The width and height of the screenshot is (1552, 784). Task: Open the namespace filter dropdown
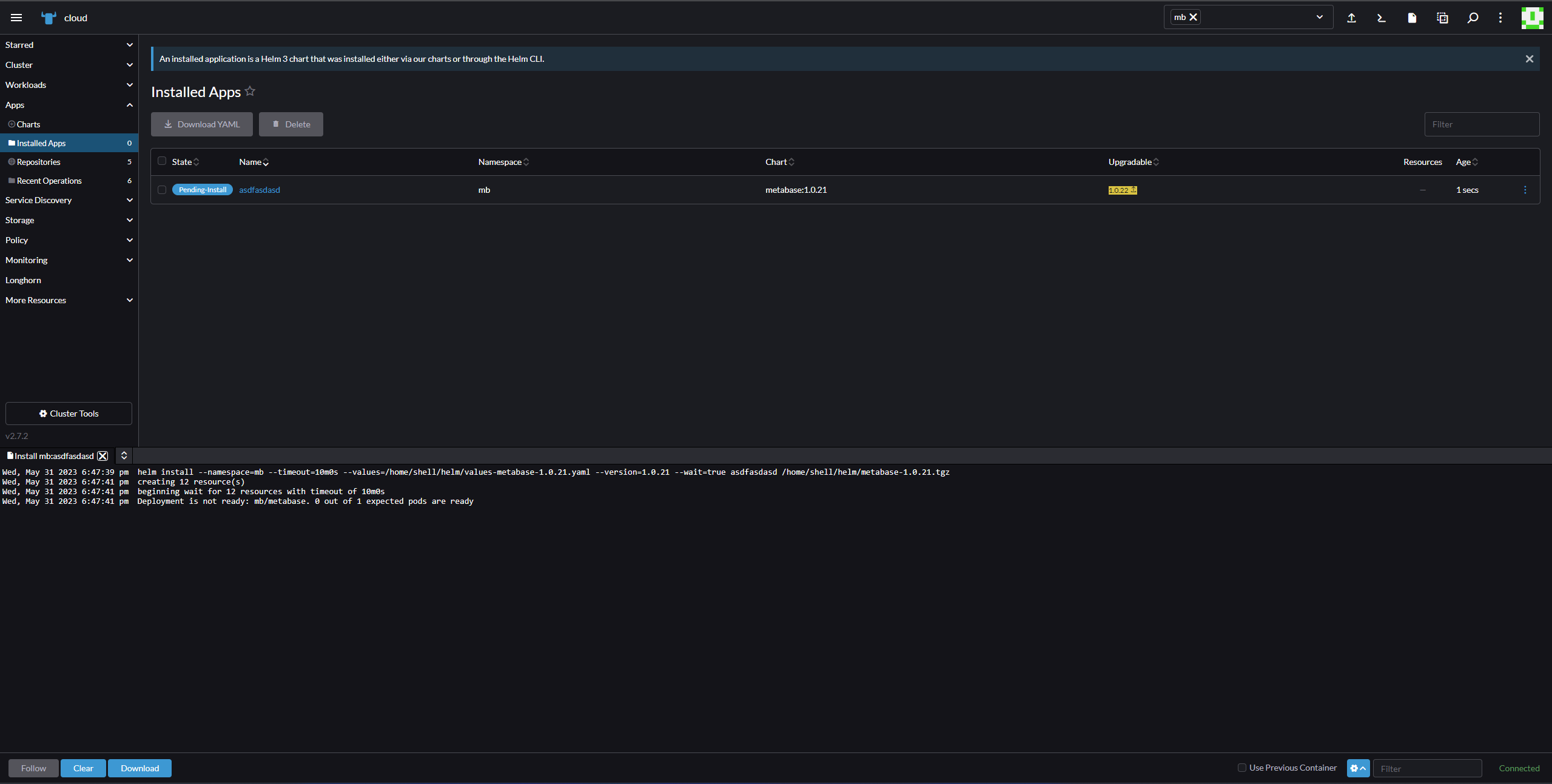click(x=1319, y=17)
